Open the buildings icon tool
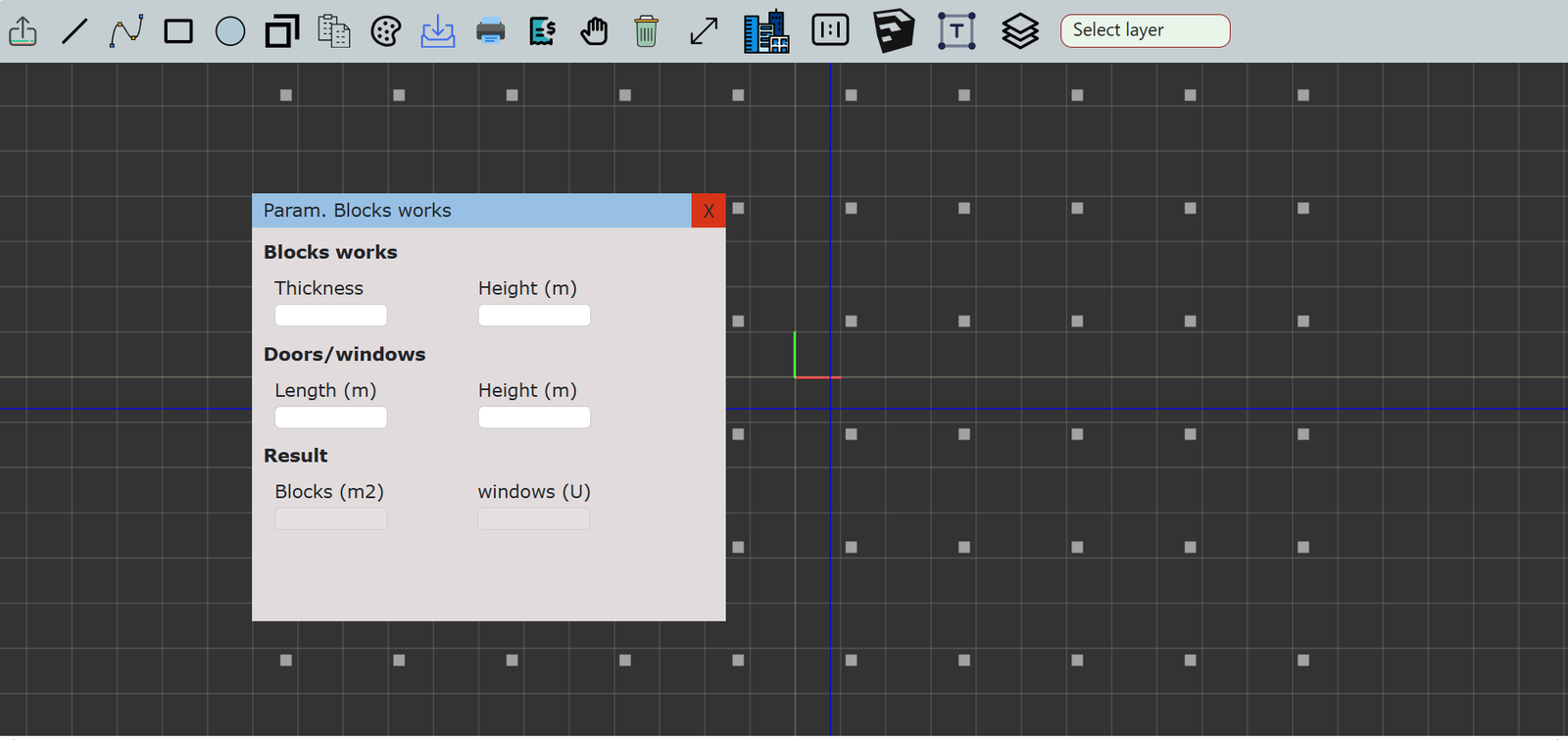Image resolution: width=1568 pixels, height=740 pixels. pos(766,31)
